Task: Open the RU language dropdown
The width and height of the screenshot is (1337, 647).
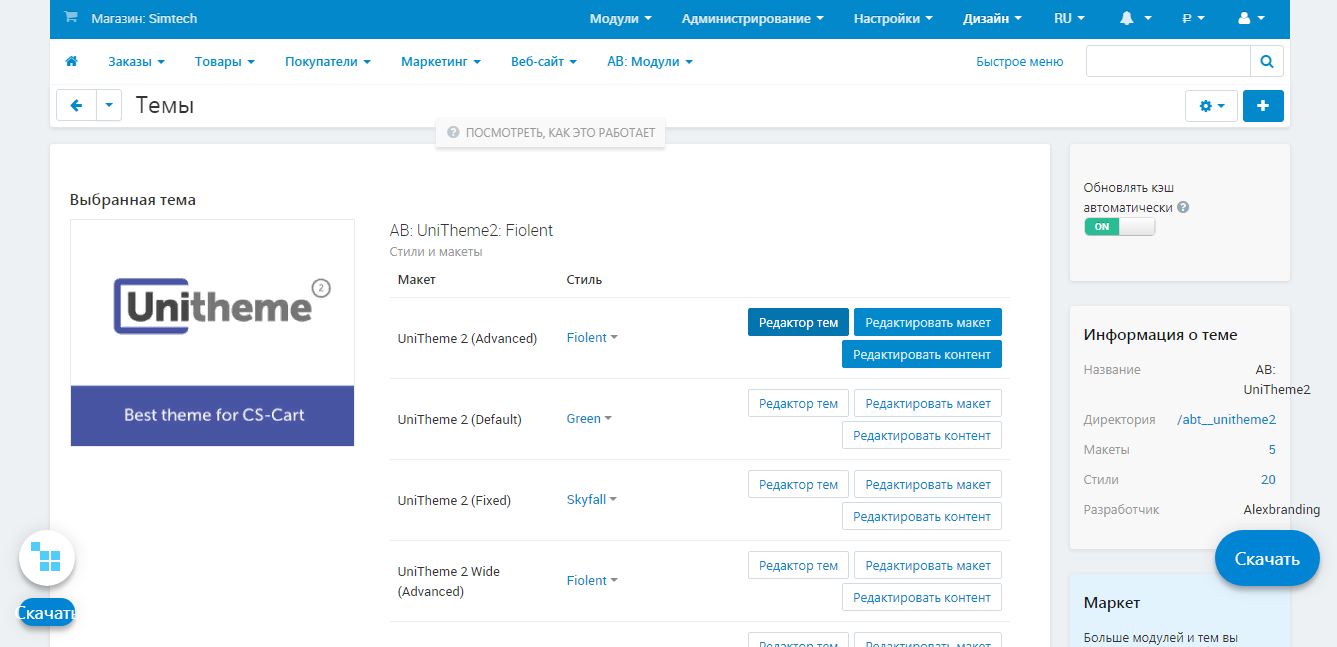Action: click(x=1069, y=18)
